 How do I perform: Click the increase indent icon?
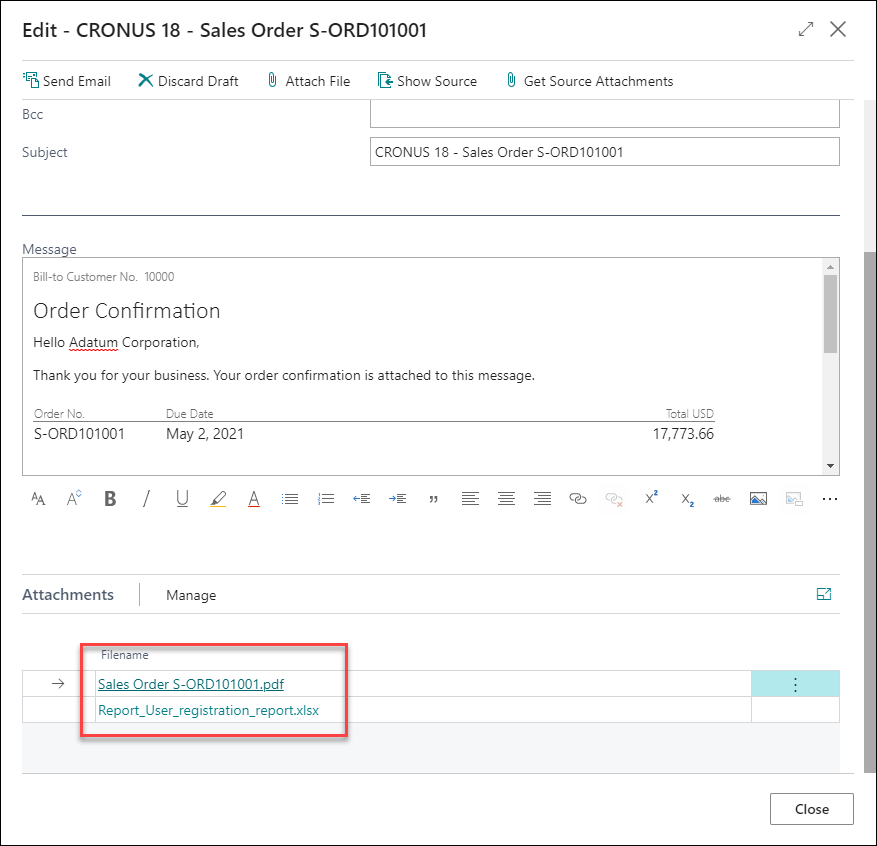pyautogui.click(x=398, y=499)
